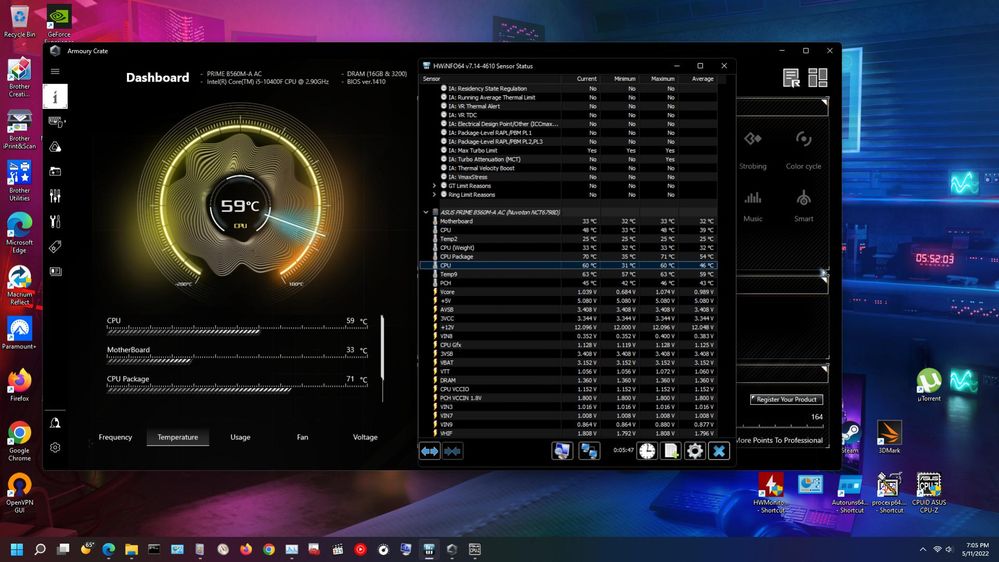Open File Explorer from taskbar
This screenshot has height=562, width=999.
coord(131,549)
